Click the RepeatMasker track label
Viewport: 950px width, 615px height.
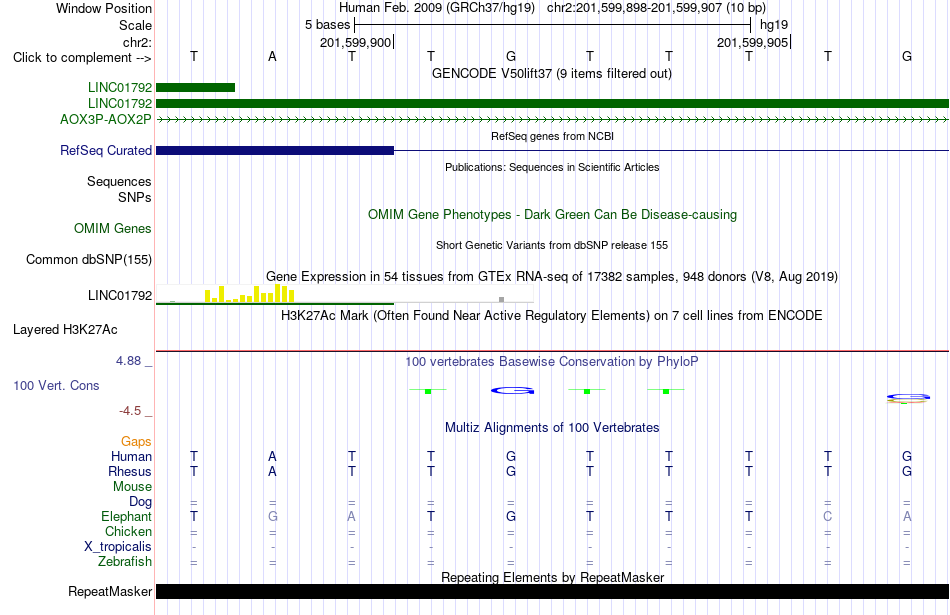point(110,591)
